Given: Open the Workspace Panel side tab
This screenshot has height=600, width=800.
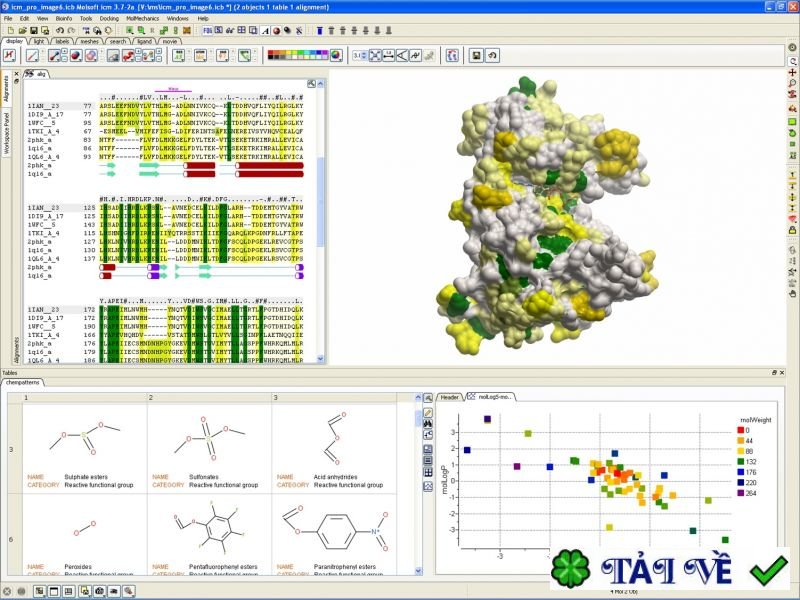Looking at the screenshot, I should click(6, 134).
